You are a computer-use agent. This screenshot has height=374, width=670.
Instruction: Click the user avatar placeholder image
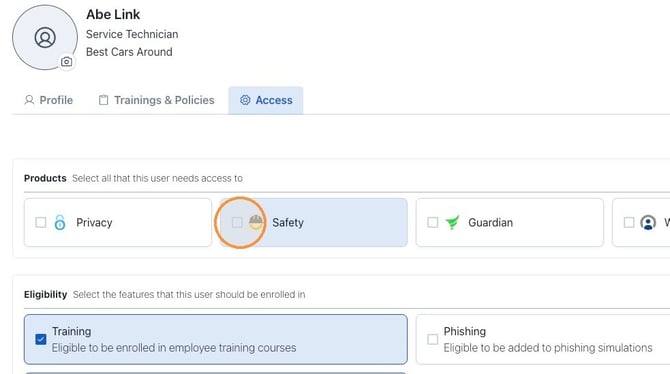(45, 37)
